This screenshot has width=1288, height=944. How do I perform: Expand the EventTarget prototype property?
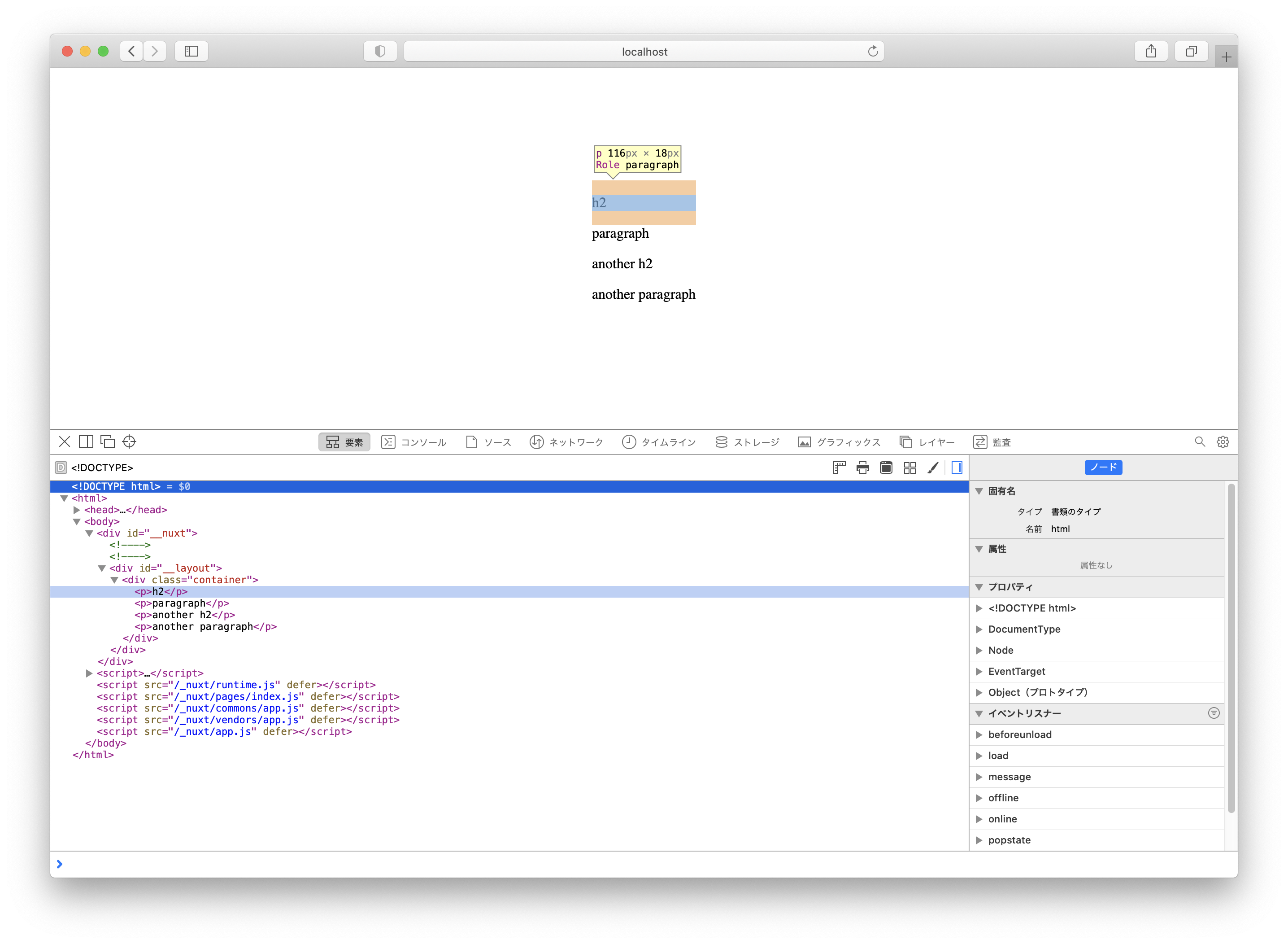coord(979,671)
